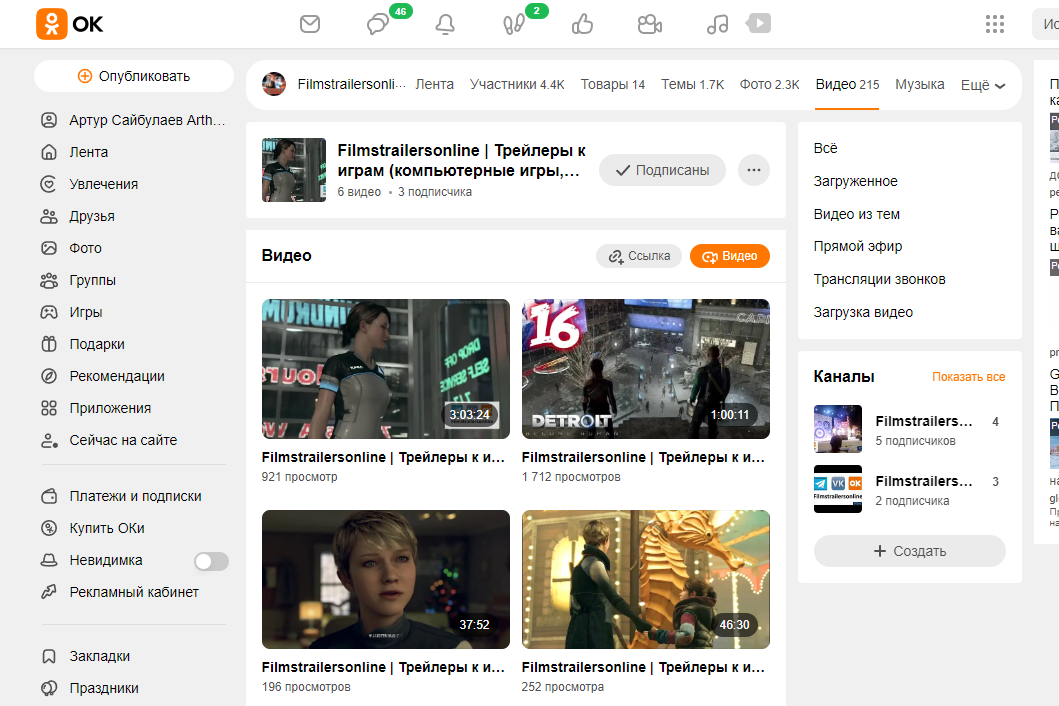Click the Подписаны subscription button
Image resolution: width=1059 pixels, height=706 pixels.
click(663, 170)
